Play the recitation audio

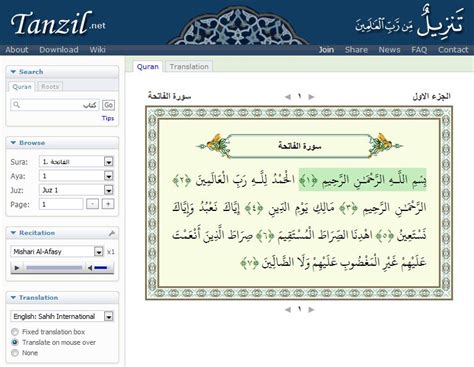[x=17, y=267]
